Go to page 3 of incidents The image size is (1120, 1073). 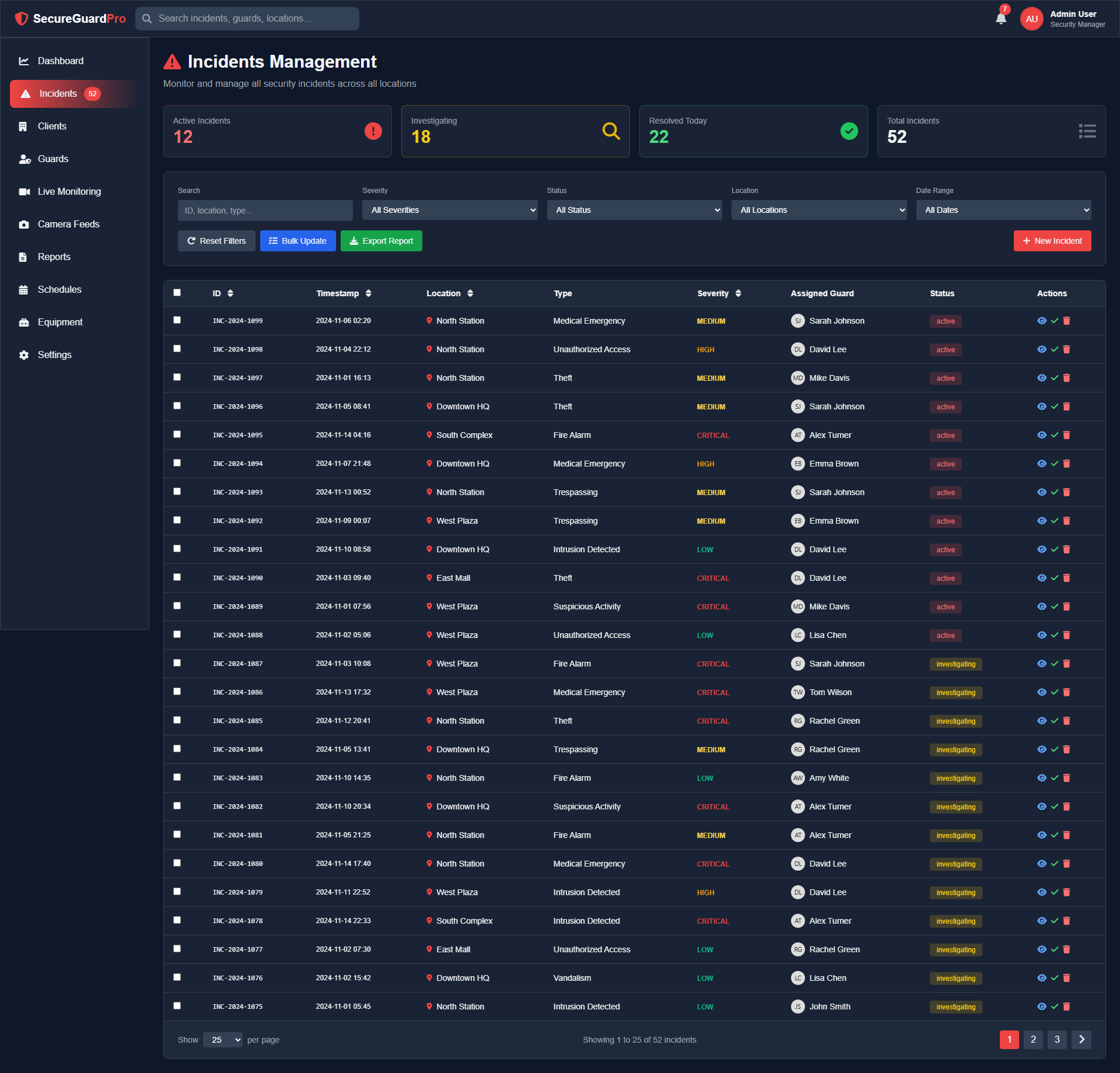(x=1056, y=1040)
